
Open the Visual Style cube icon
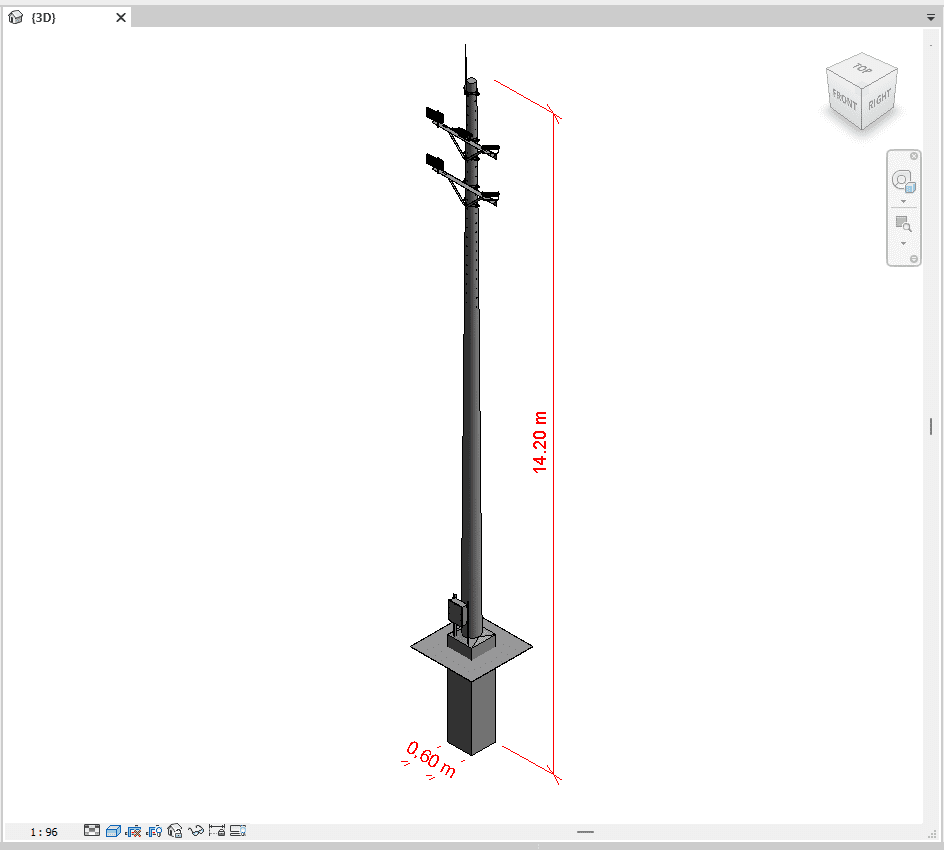113,830
